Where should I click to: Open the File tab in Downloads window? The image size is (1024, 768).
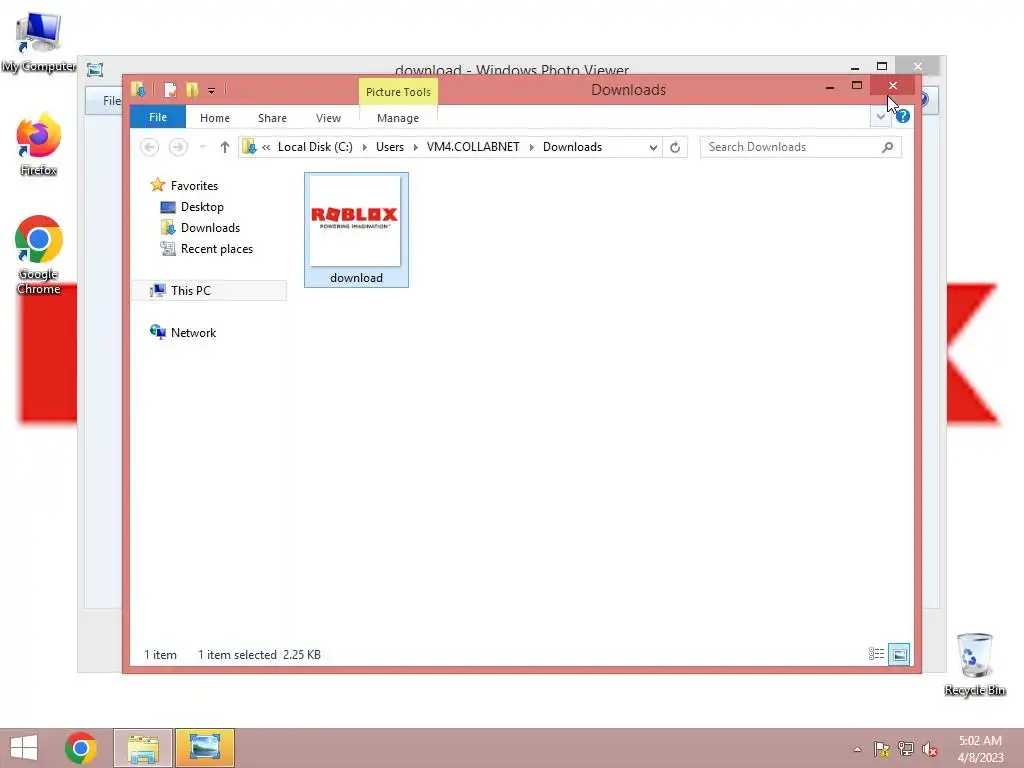point(157,118)
